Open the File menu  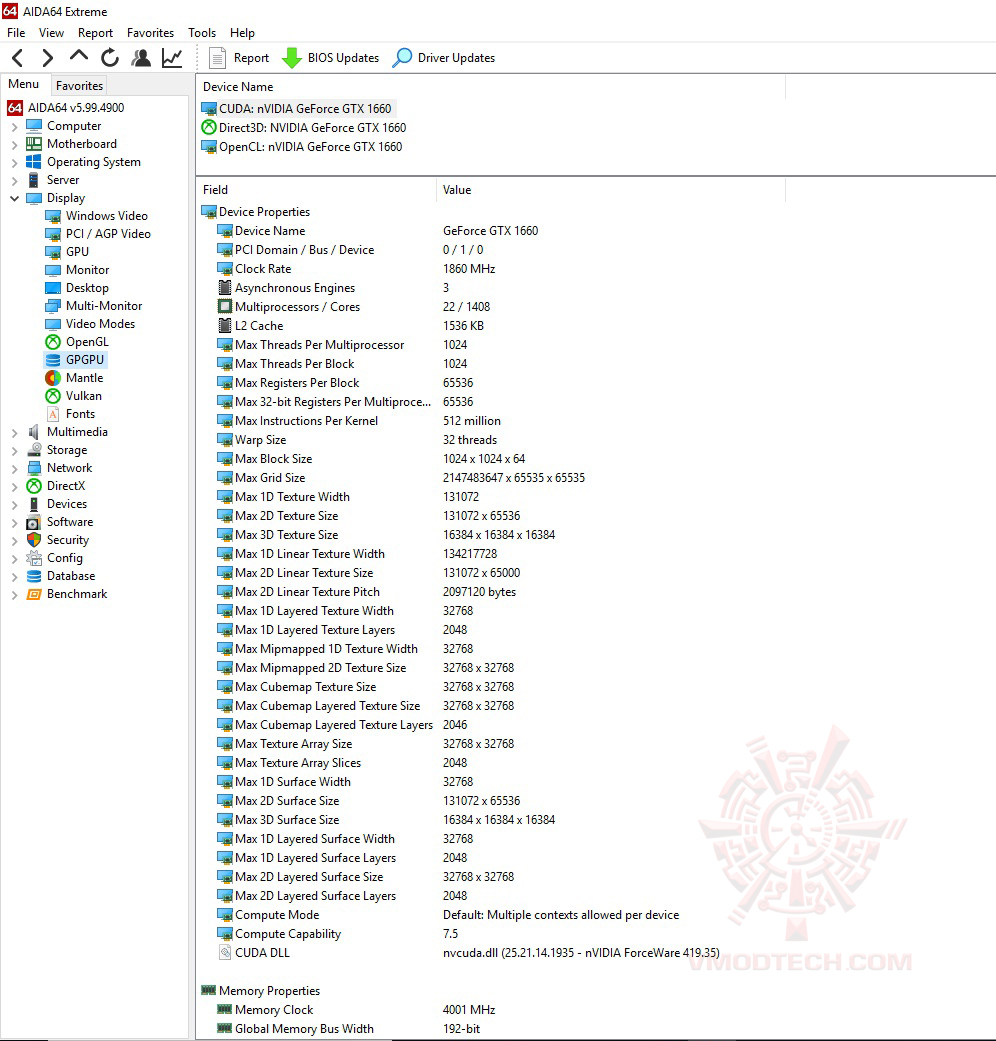tap(16, 33)
